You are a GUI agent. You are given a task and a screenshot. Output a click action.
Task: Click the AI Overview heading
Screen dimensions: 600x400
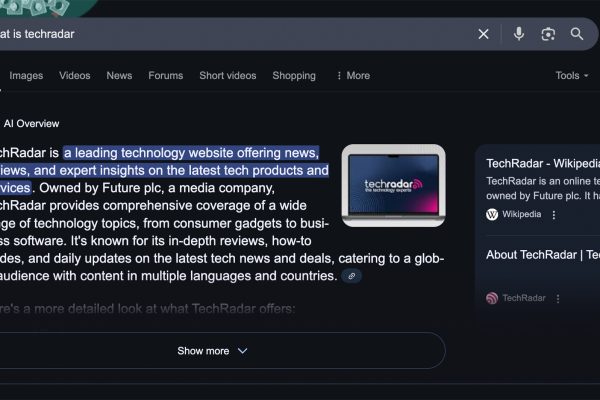(31, 124)
